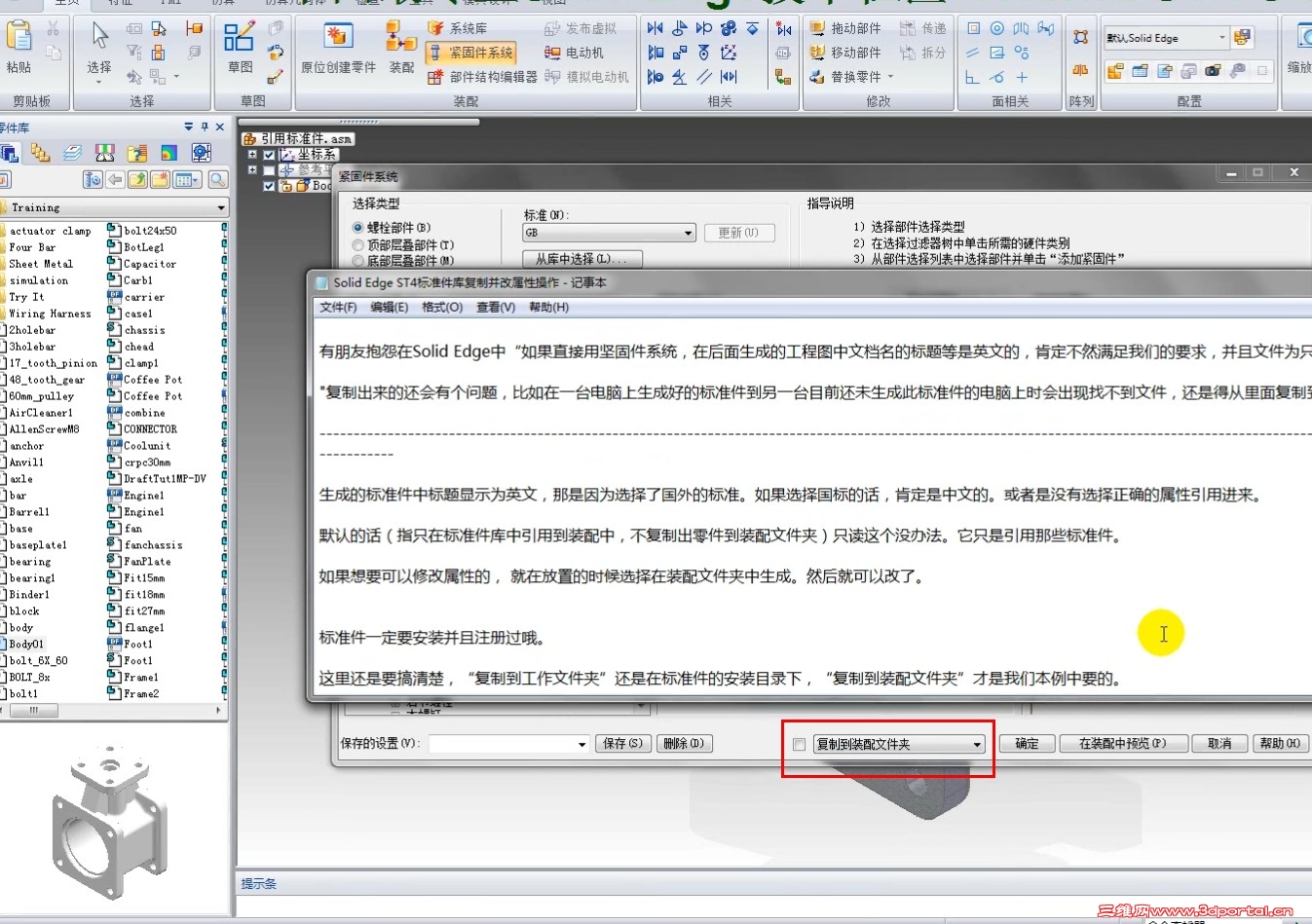Click 在装配中预览(P) button
This screenshot has width=1312, height=924.
1122,743
